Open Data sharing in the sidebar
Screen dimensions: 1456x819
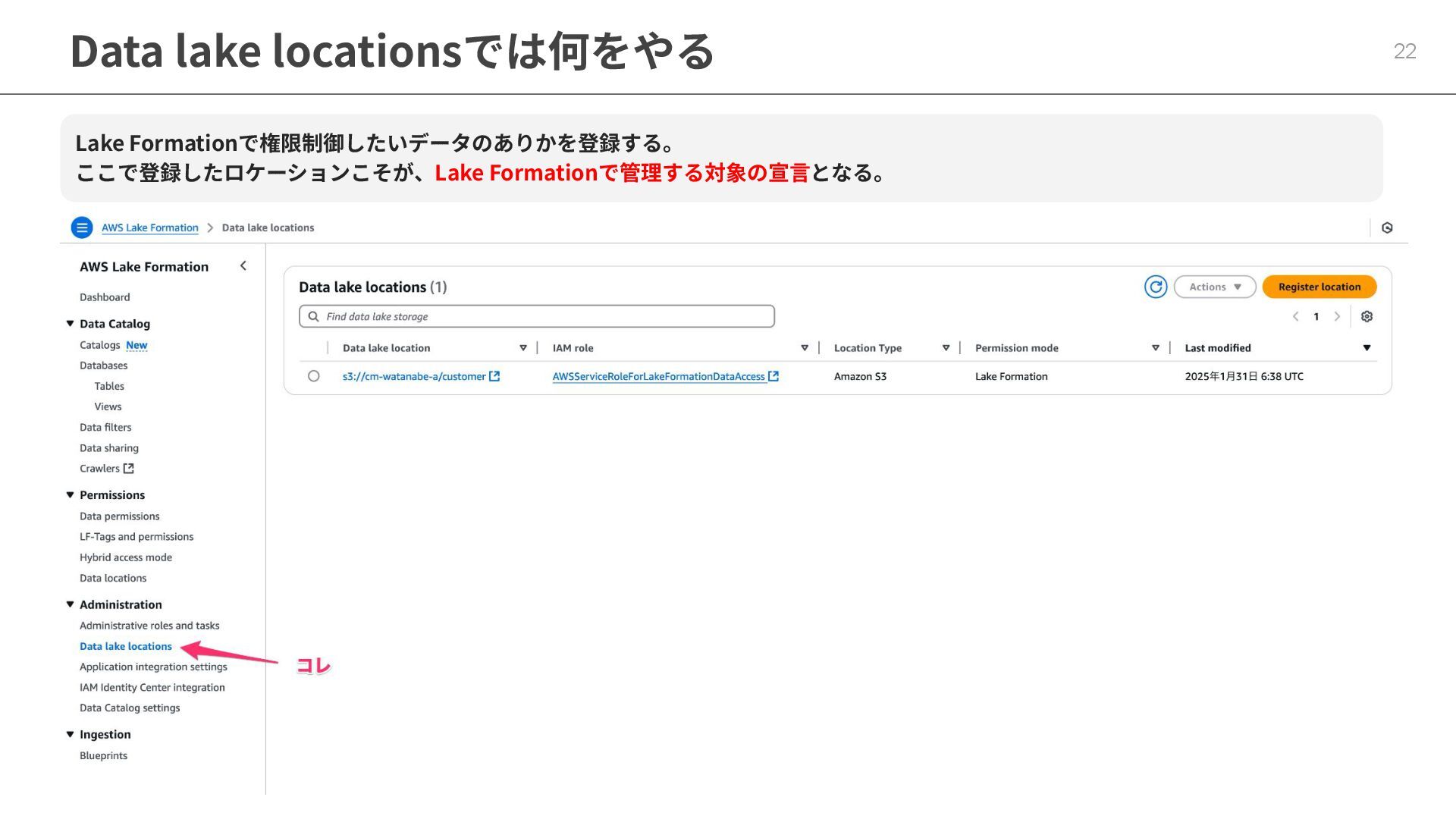[x=109, y=448]
